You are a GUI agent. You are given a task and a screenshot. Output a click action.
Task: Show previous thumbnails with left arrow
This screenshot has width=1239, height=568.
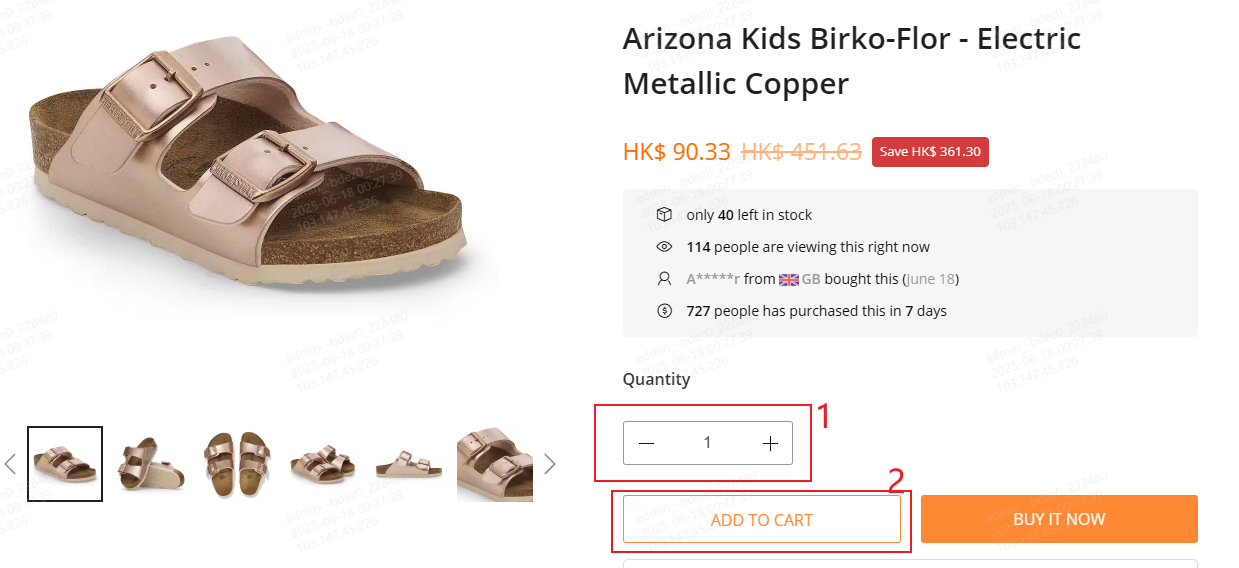click(x=11, y=464)
